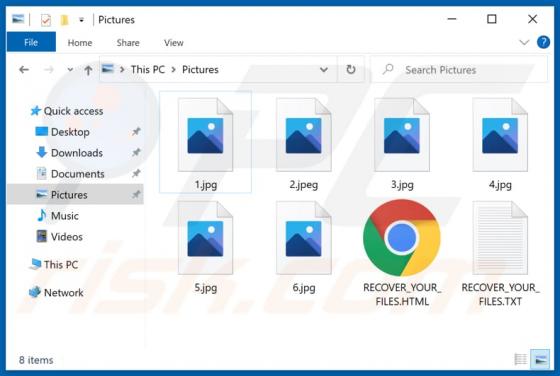Viewport: 560px width, 376px height.
Task: Unpin Documents using its pin icon
Action: (x=136, y=174)
